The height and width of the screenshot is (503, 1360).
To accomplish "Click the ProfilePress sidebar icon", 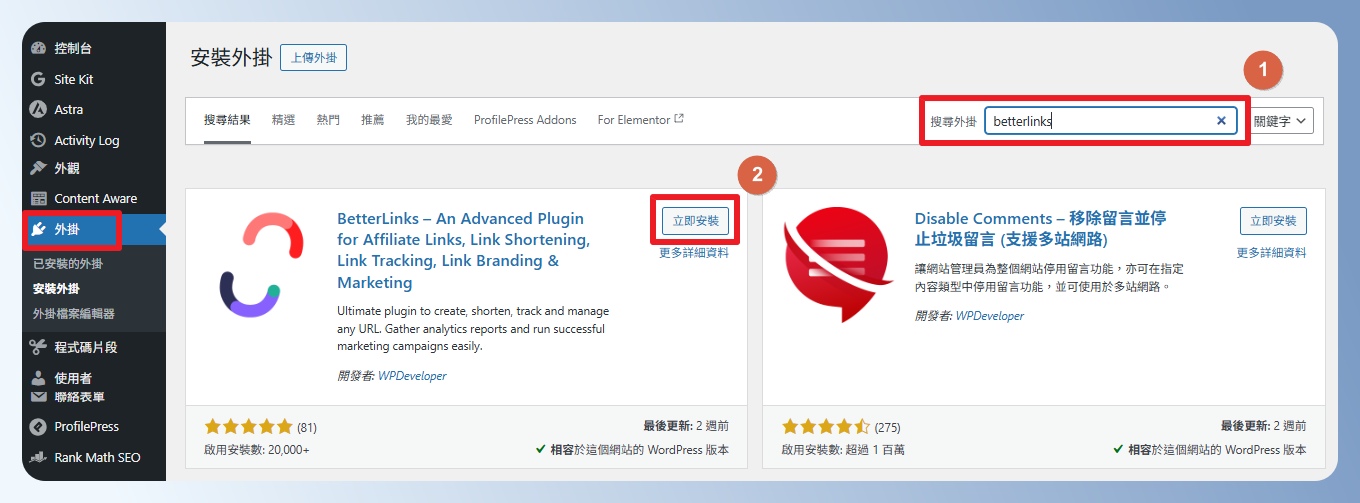I will point(38,426).
